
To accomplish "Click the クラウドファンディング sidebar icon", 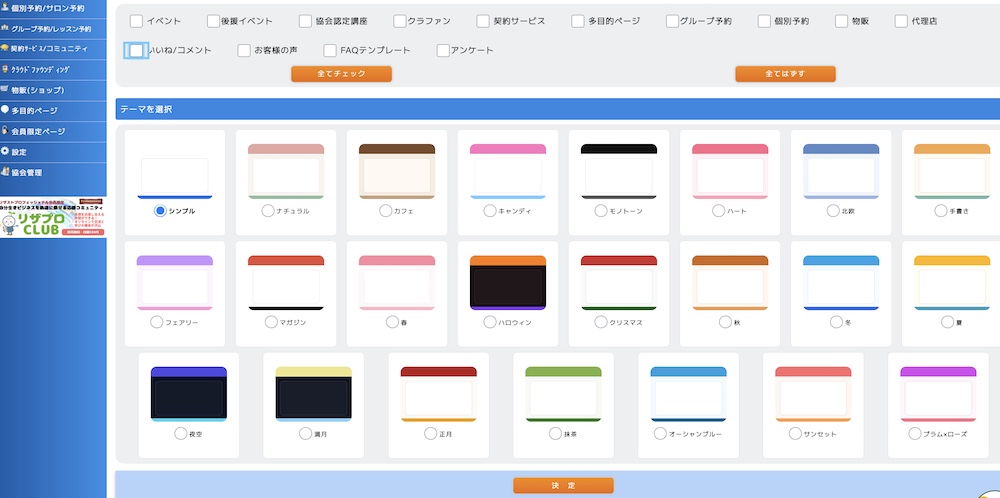I will pyautogui.click(x=5, y=69).
